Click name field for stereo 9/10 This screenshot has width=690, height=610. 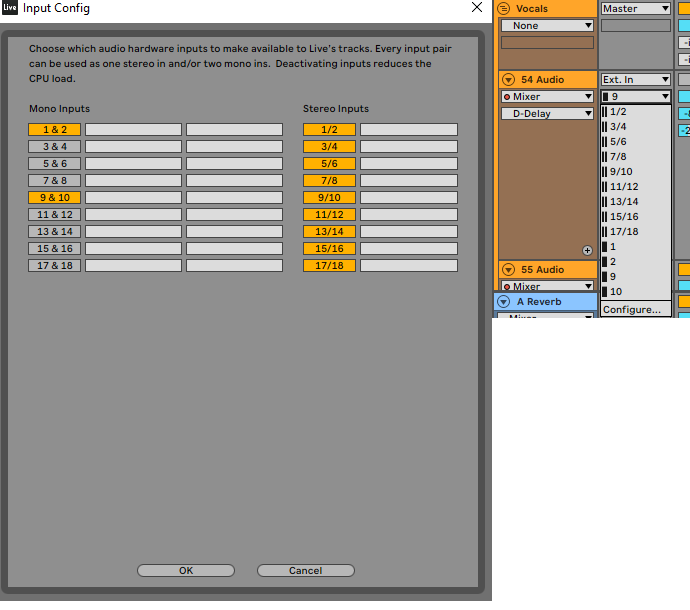point(409,198)
